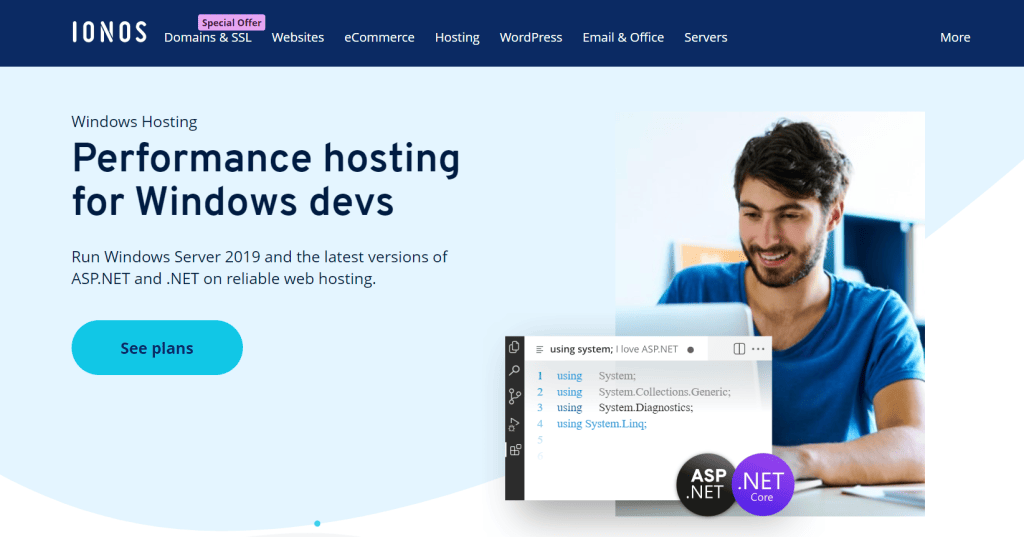
Task: Open the Hosting menu
Action: [x=457, y=37]
